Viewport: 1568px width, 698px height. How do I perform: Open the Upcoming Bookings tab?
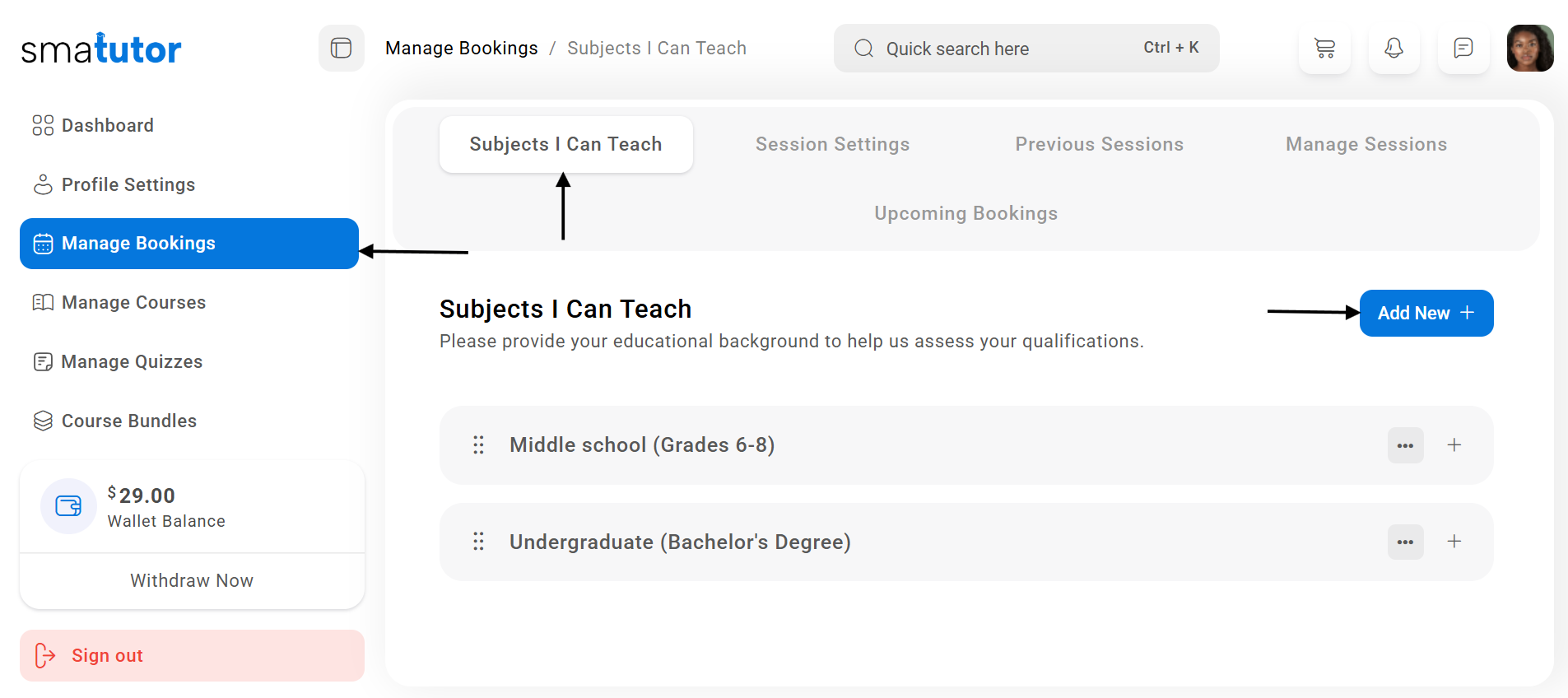pyautogui.click(x=965, y=214)
